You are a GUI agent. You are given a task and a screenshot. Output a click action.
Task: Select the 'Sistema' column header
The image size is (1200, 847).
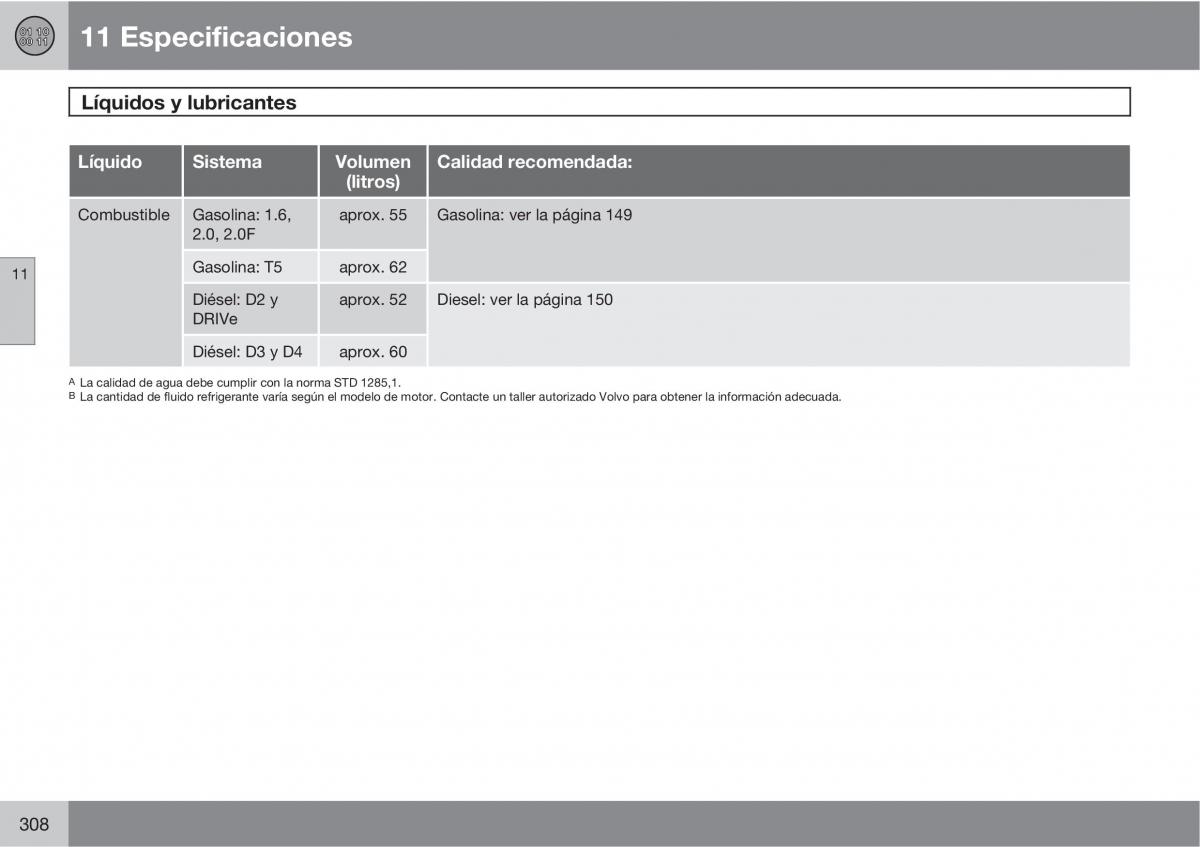[x=227, y=162]
